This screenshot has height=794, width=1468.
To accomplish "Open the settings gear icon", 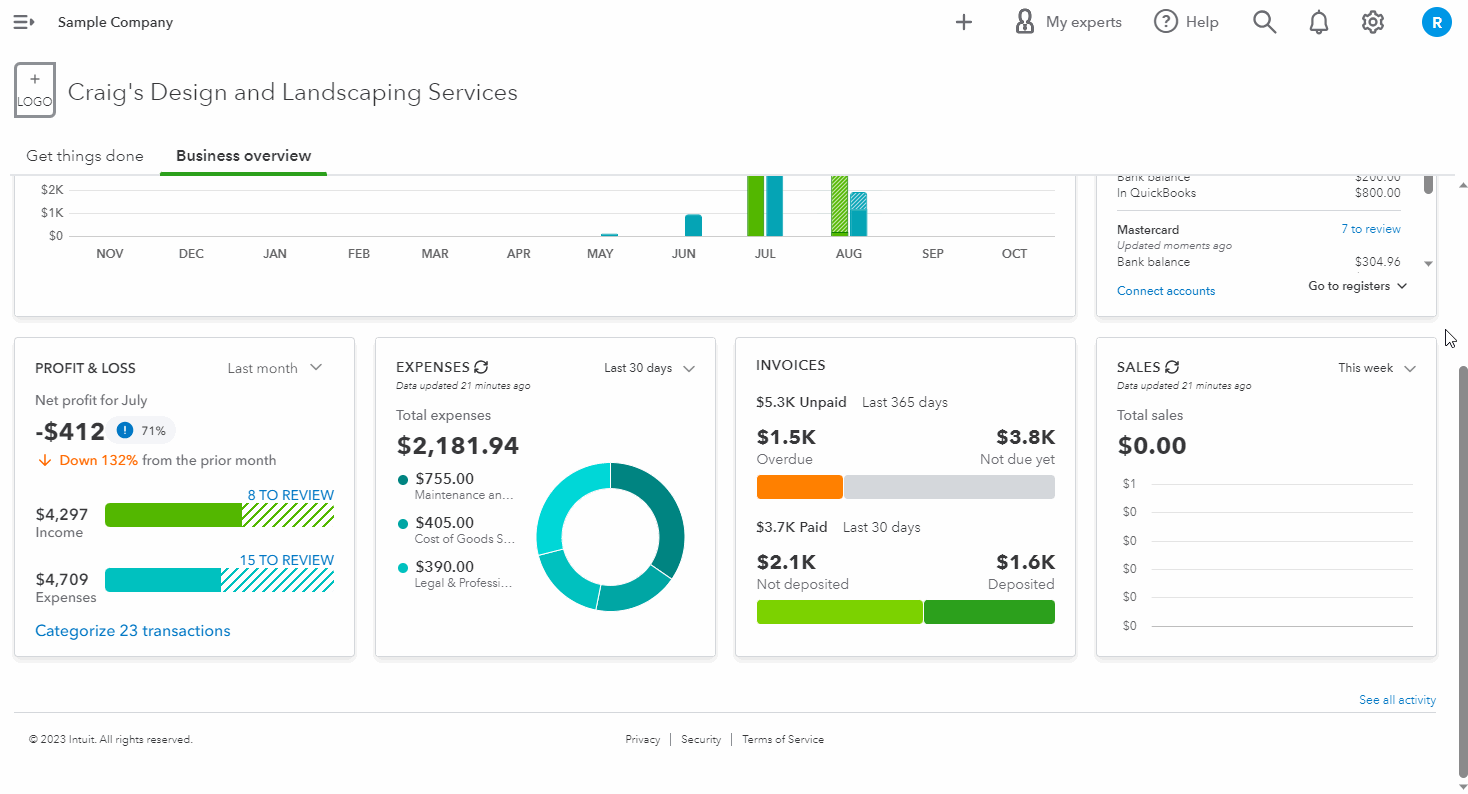I will tap(1373, 22).
